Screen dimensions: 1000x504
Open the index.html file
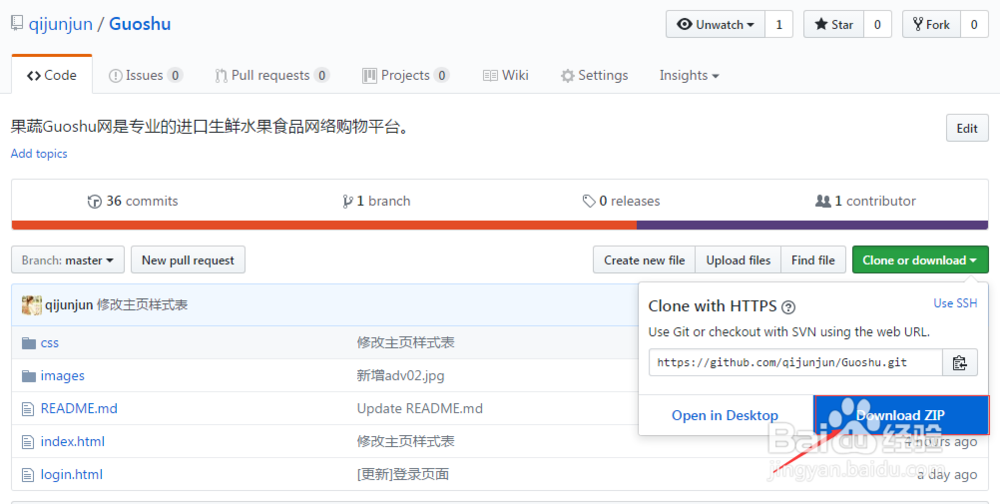coord(73,441)
